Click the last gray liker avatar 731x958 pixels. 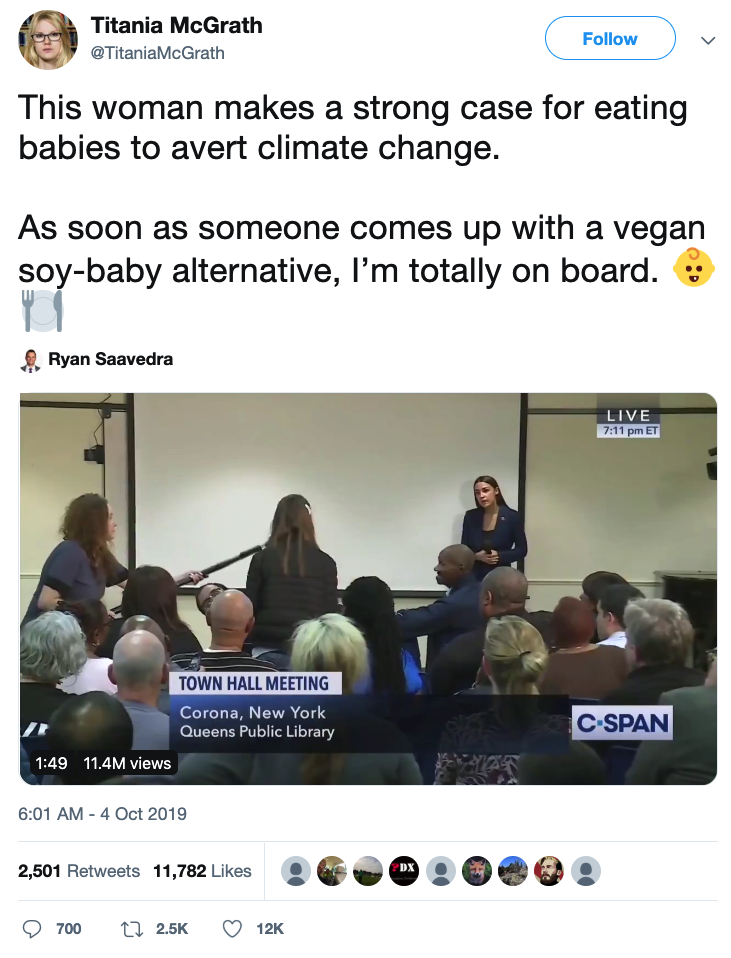(585, 871)
